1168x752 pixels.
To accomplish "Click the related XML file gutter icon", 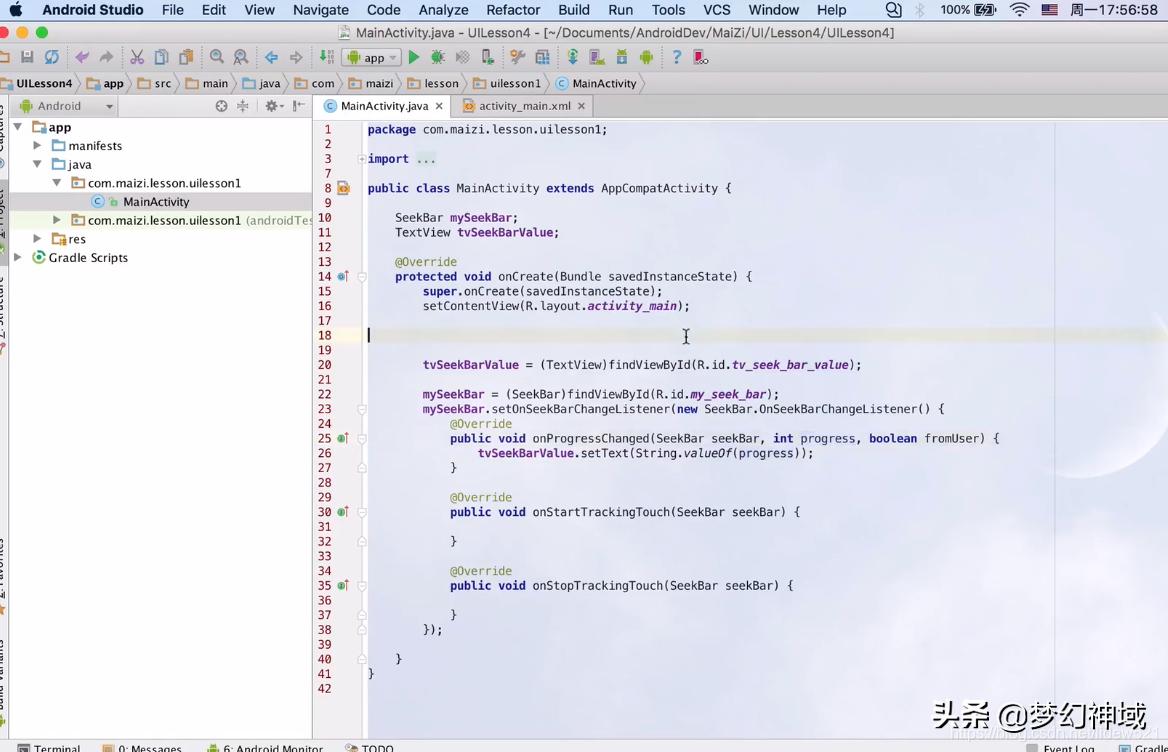I will (343, 188).
